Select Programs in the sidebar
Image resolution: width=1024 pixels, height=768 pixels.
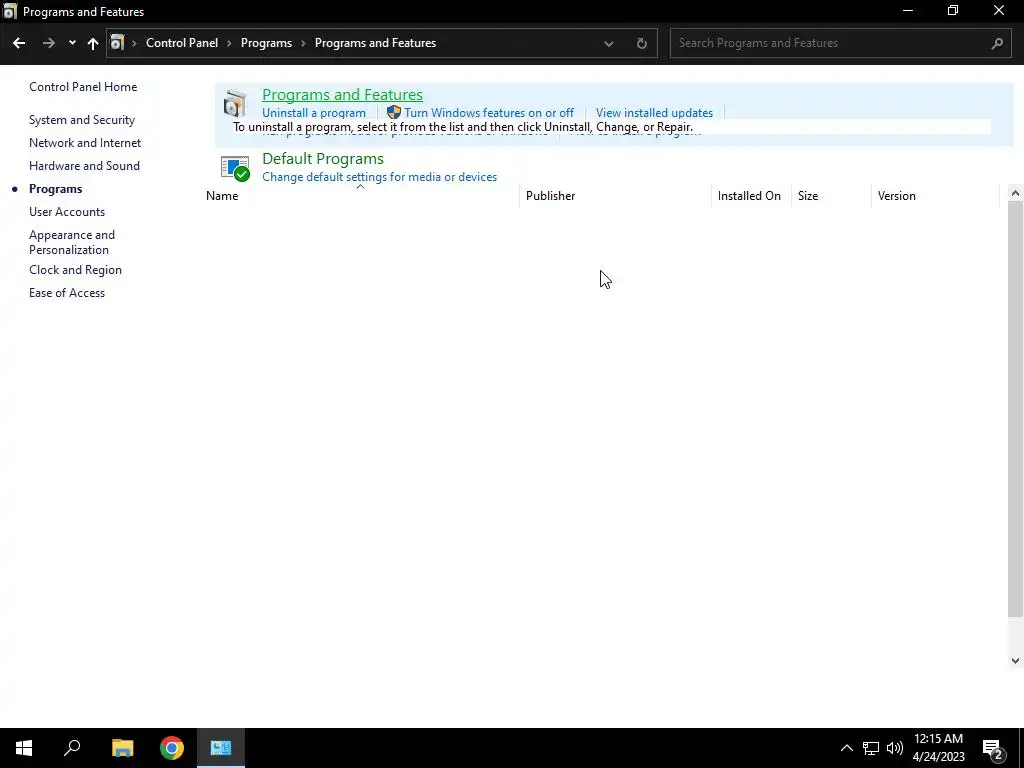click(56, 189)
